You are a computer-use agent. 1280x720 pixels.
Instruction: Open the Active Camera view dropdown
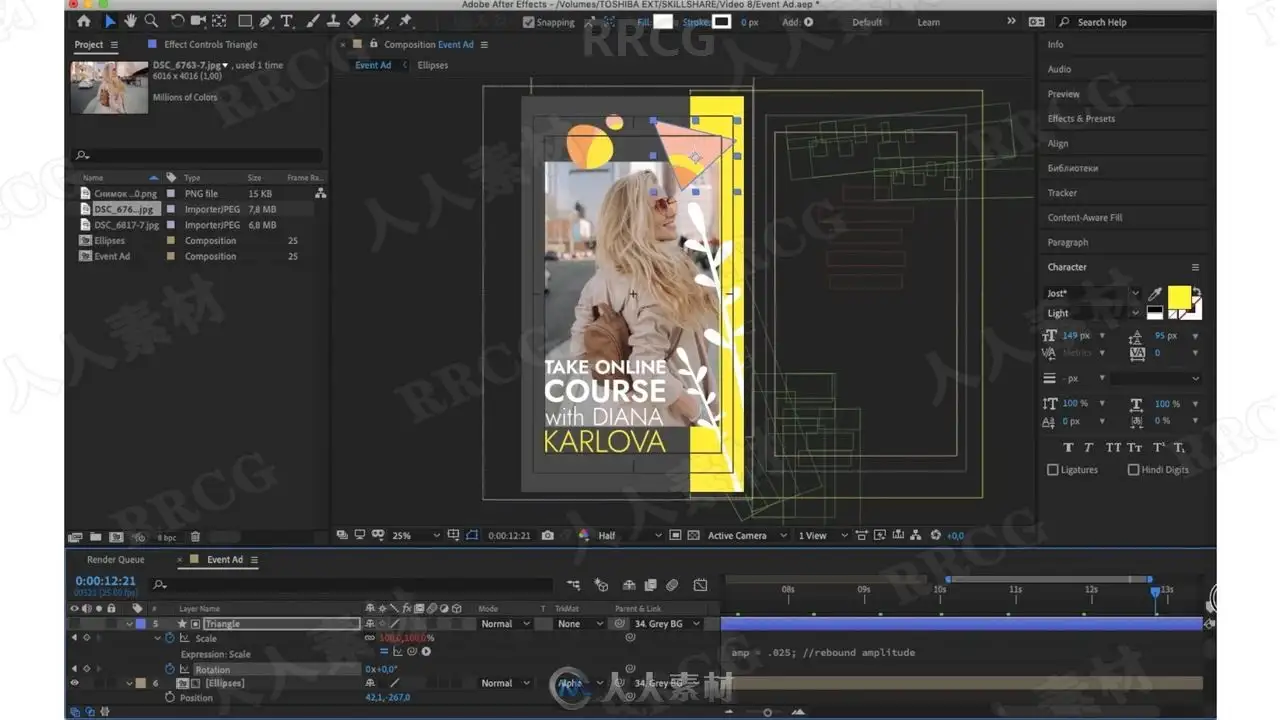pos(745,536)
